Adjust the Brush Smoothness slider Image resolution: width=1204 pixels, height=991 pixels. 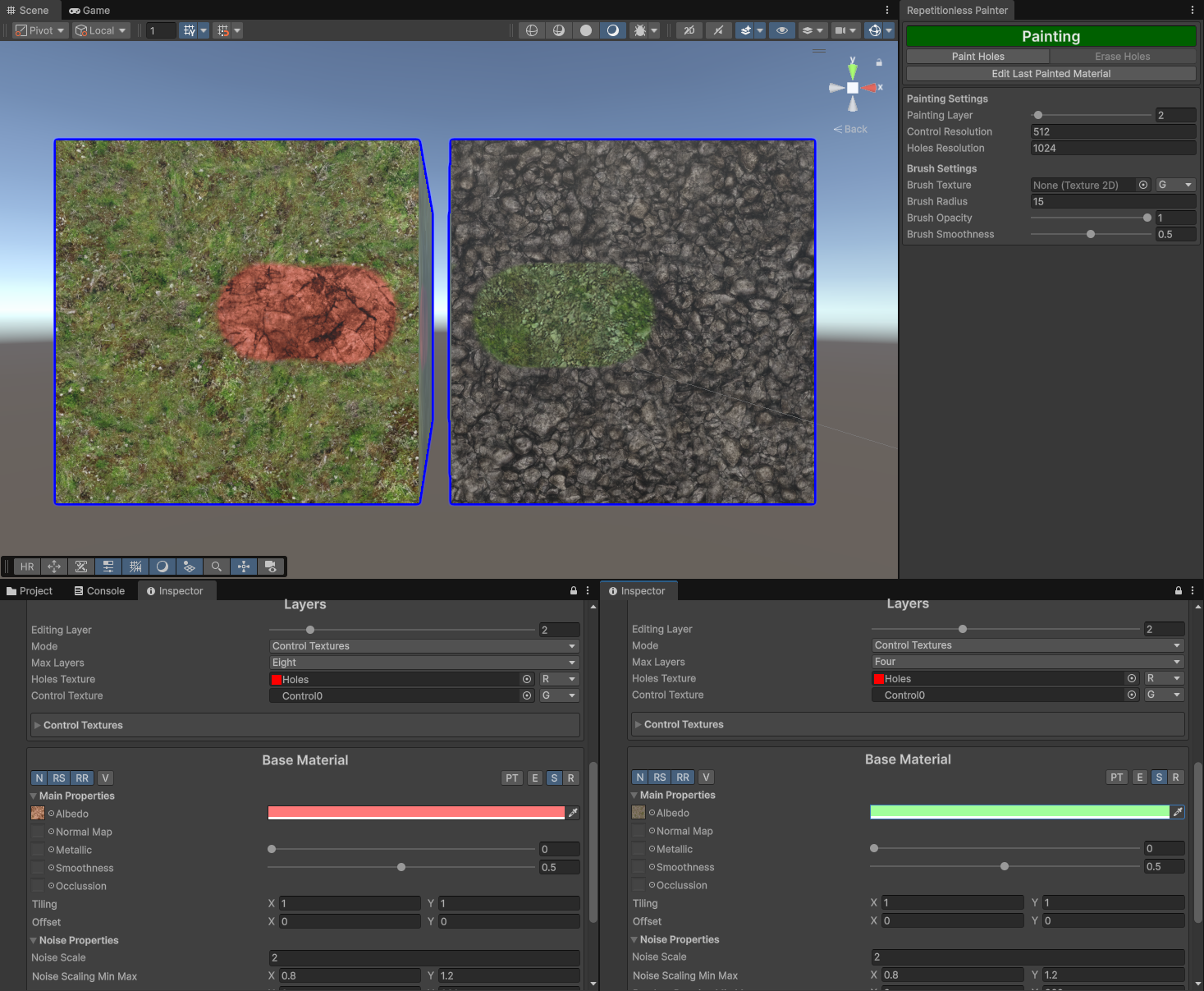(1091, 234)
